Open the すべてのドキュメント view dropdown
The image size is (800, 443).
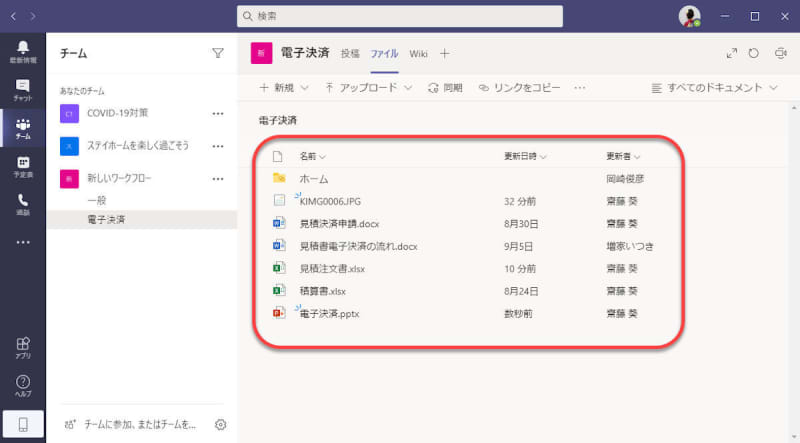(x=714, y=88)
